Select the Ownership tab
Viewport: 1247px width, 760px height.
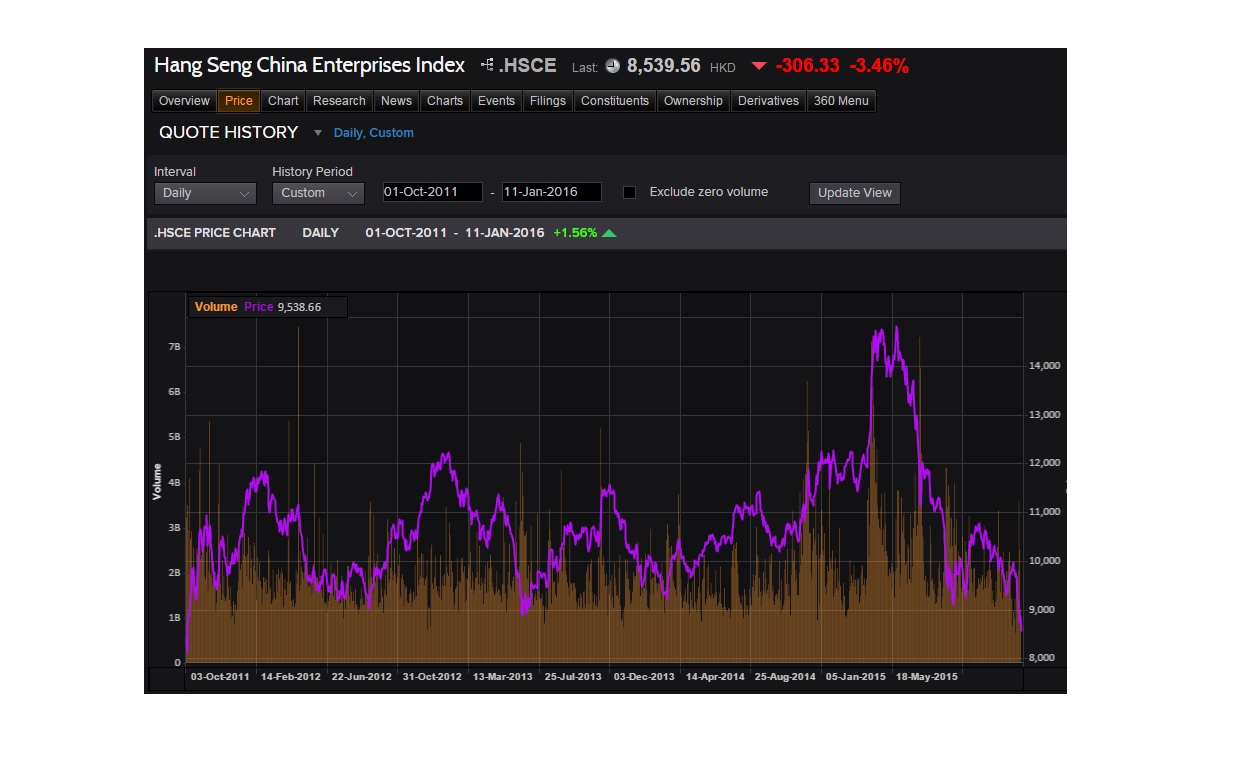tap(693, 101)
